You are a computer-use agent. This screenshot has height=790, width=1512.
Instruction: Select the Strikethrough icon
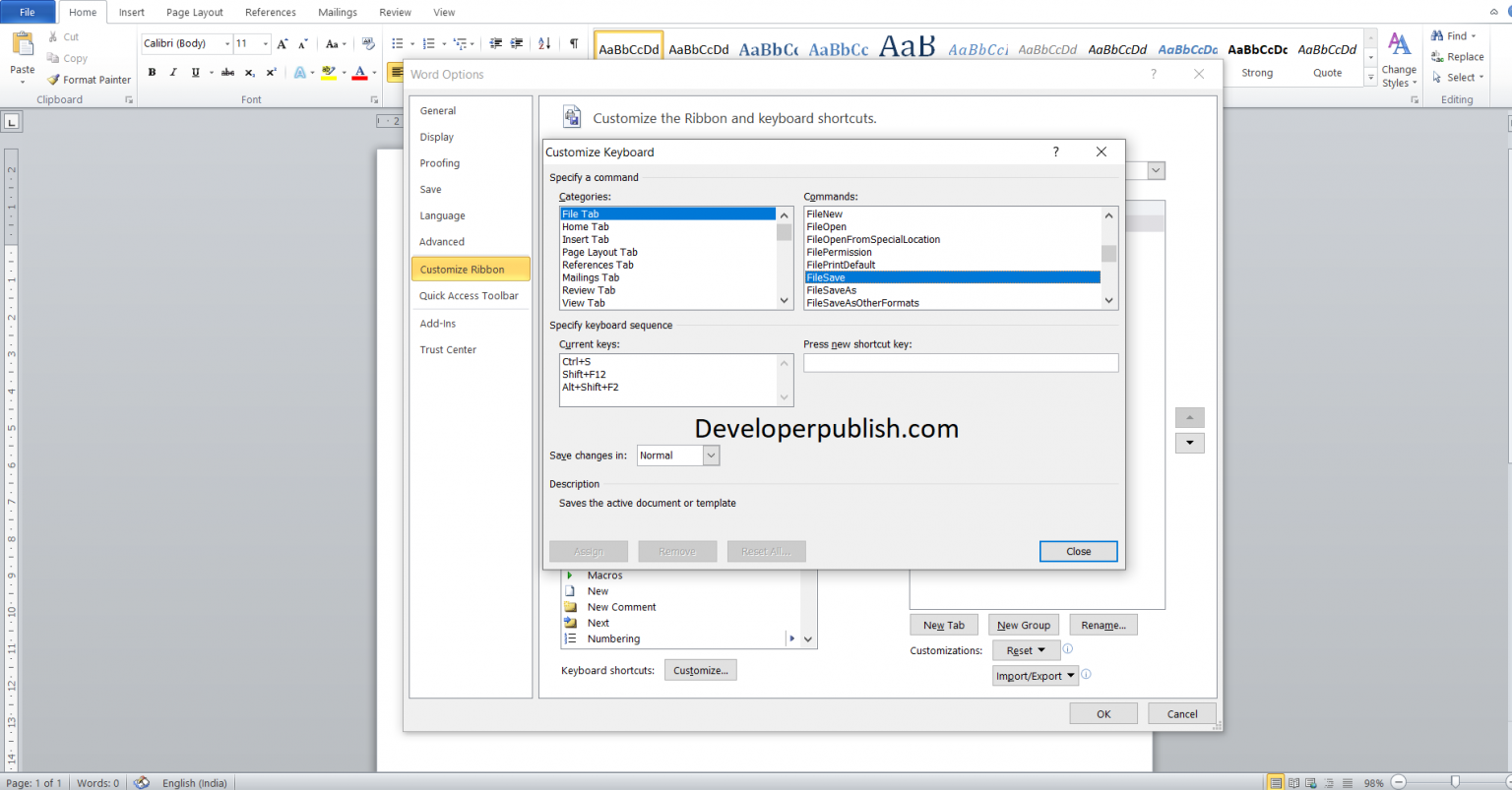(226, 72)
